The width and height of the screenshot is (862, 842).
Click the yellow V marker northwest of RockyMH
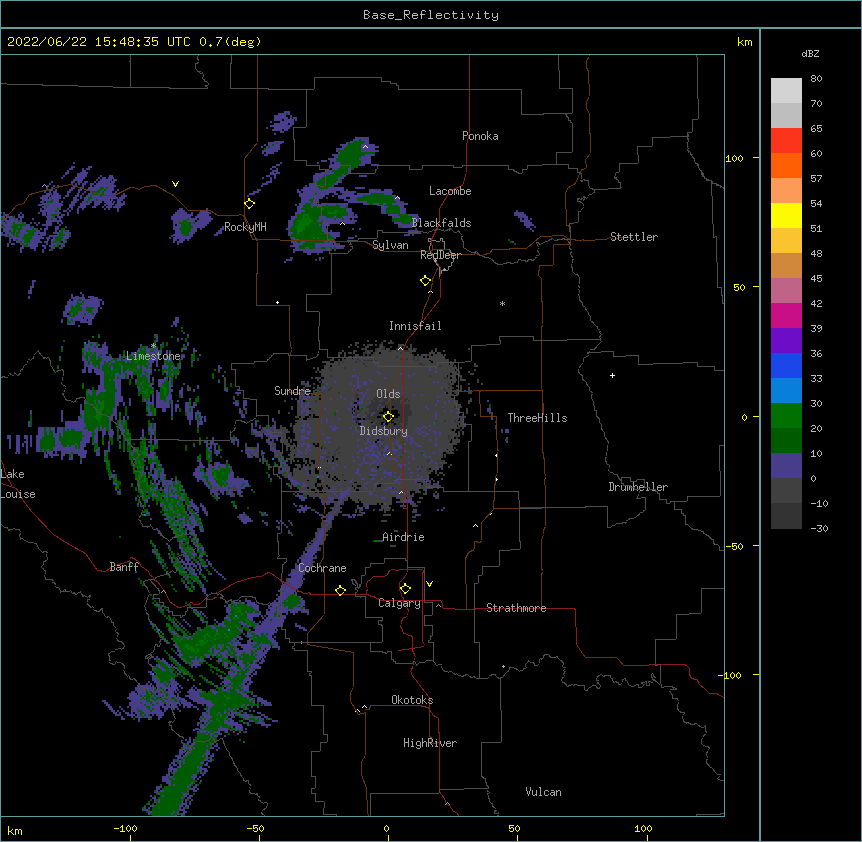(x=175, y=184)
